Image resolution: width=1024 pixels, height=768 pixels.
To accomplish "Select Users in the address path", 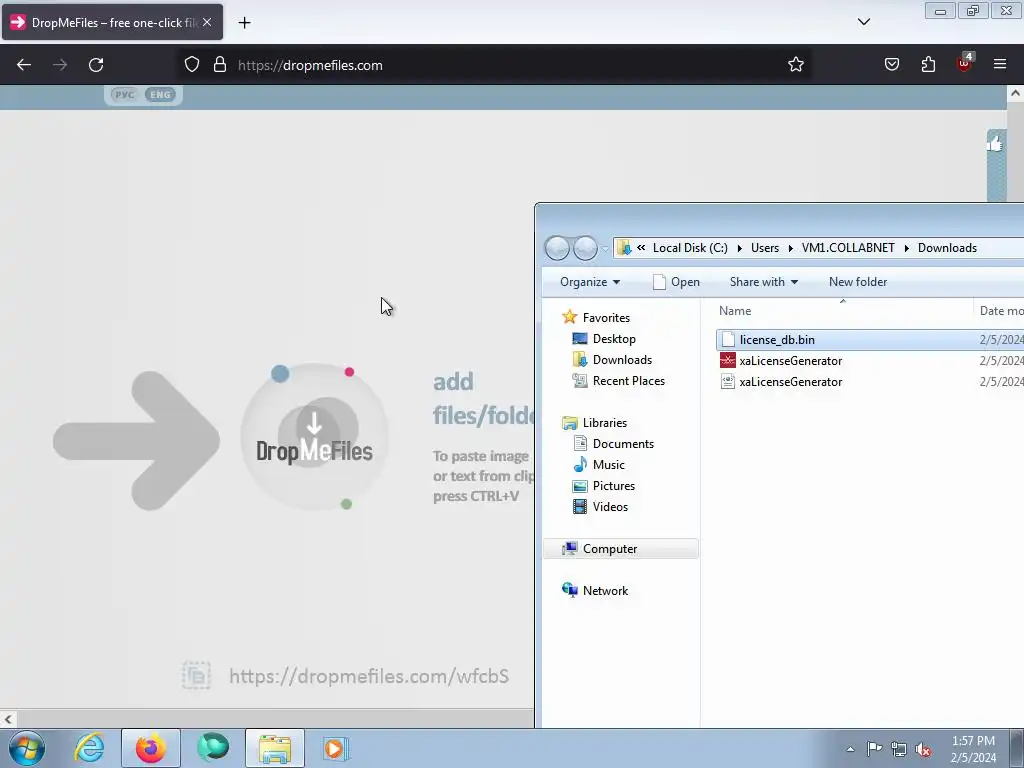I will (x=765, y=248).
